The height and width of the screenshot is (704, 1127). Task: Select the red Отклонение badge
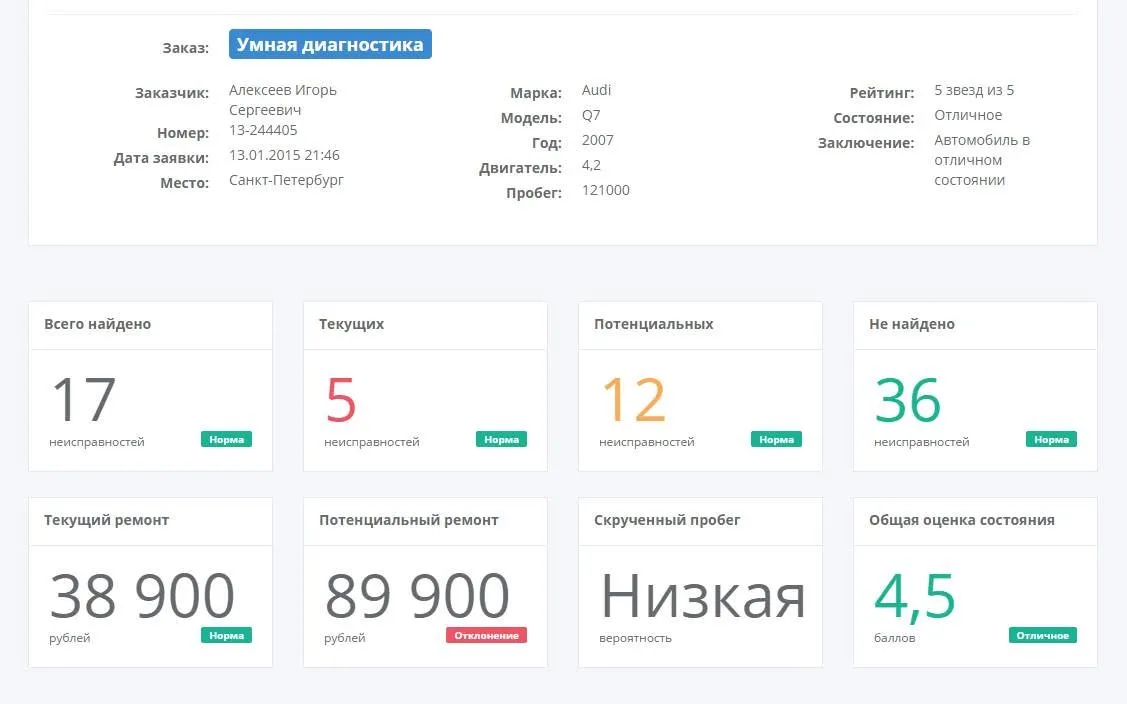point(487,636)
